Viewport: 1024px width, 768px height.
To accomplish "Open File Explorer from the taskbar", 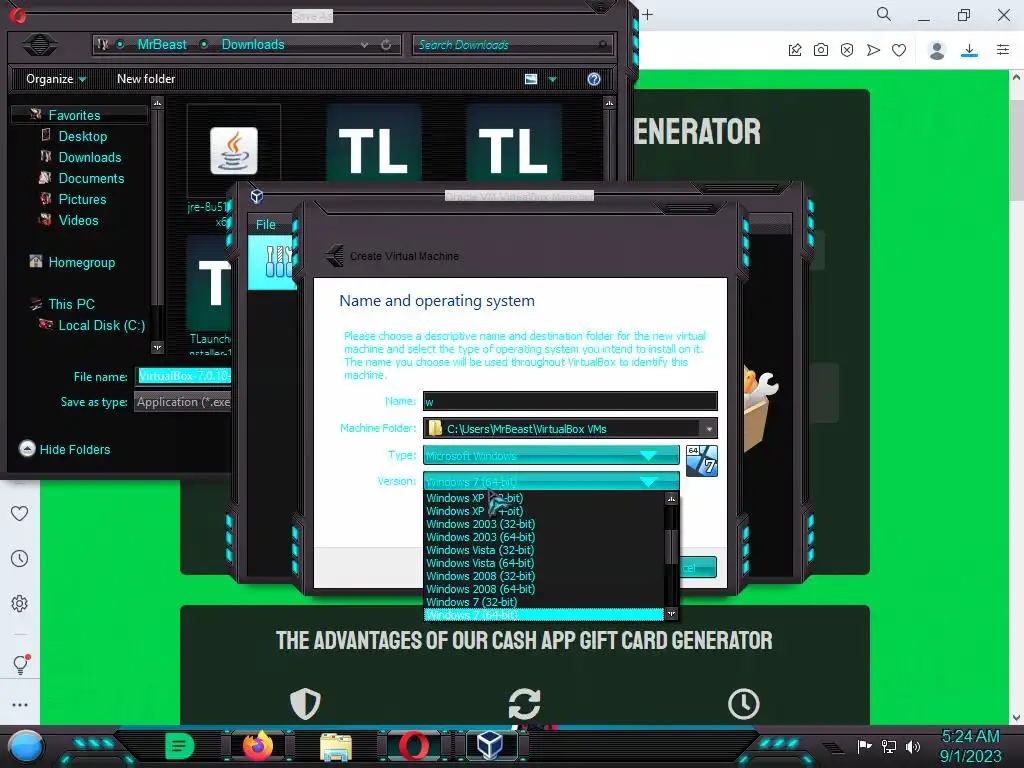I will pos(336,746).
